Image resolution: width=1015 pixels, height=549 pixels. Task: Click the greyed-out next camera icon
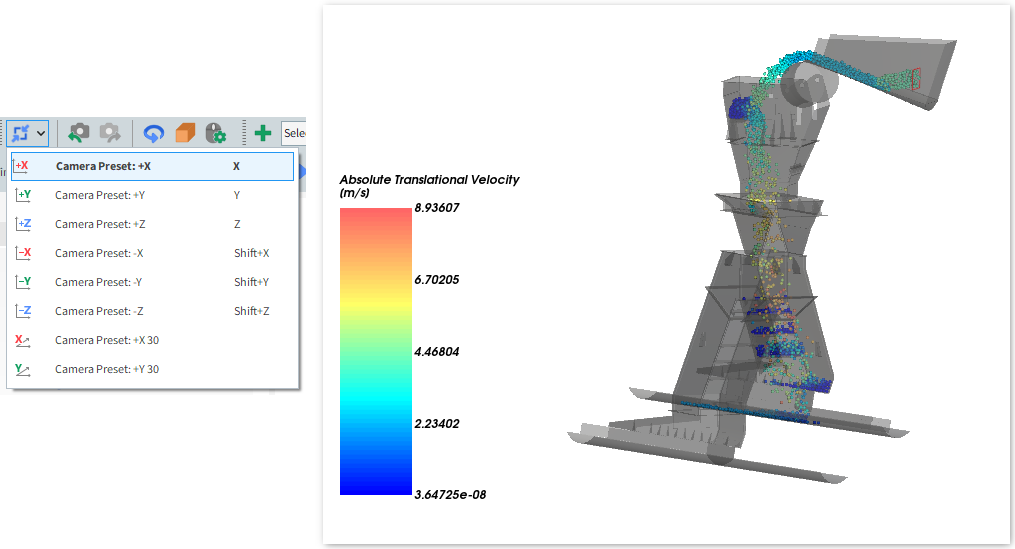click(x=110, y=132)
